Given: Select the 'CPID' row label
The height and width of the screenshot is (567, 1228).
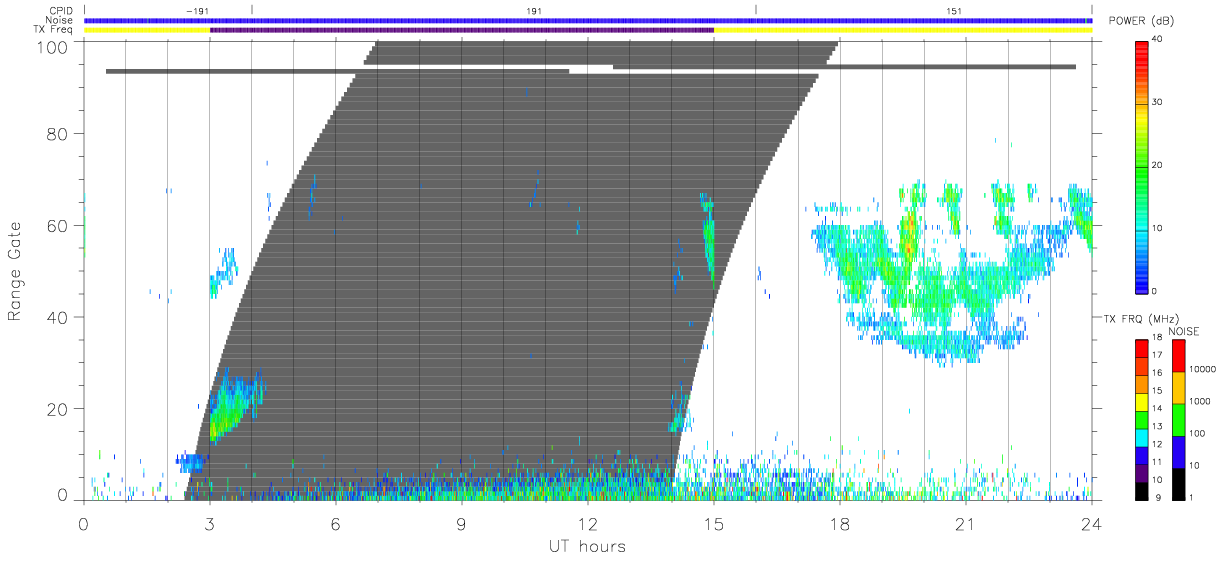Looking at the screenshot, I should 62,11.
